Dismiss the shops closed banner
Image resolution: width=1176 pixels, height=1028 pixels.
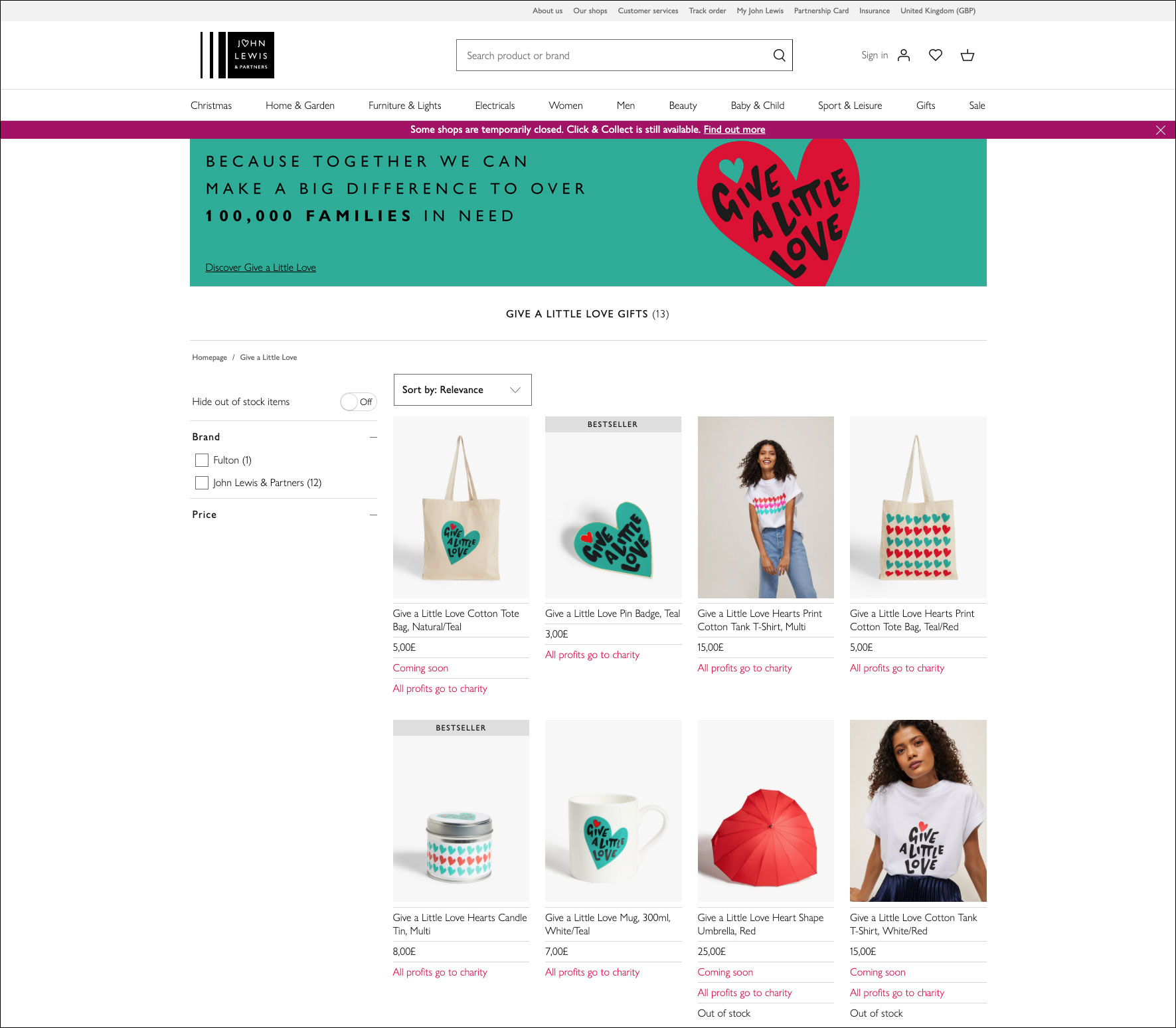click(1161, 130)
